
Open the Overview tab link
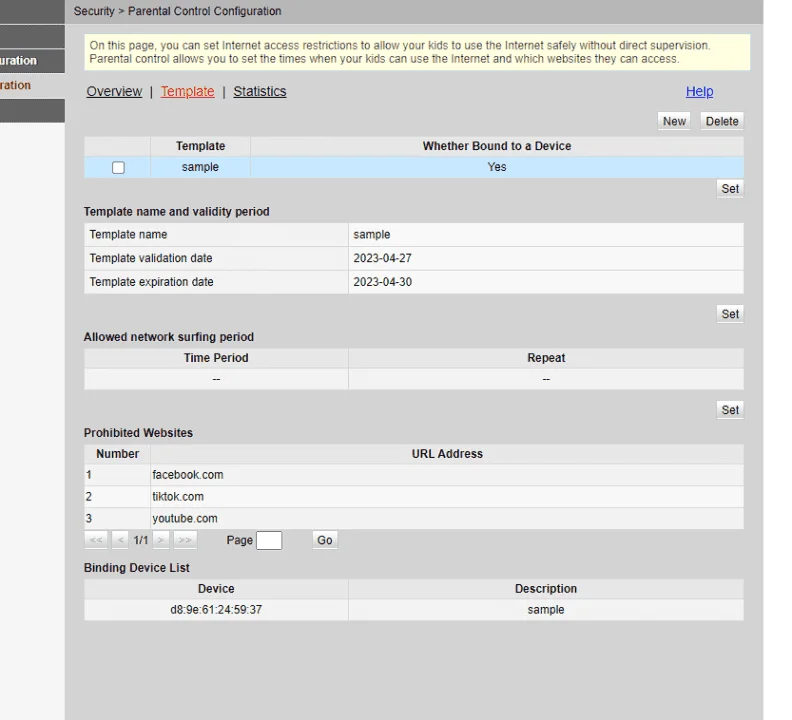tap(114, 91)
